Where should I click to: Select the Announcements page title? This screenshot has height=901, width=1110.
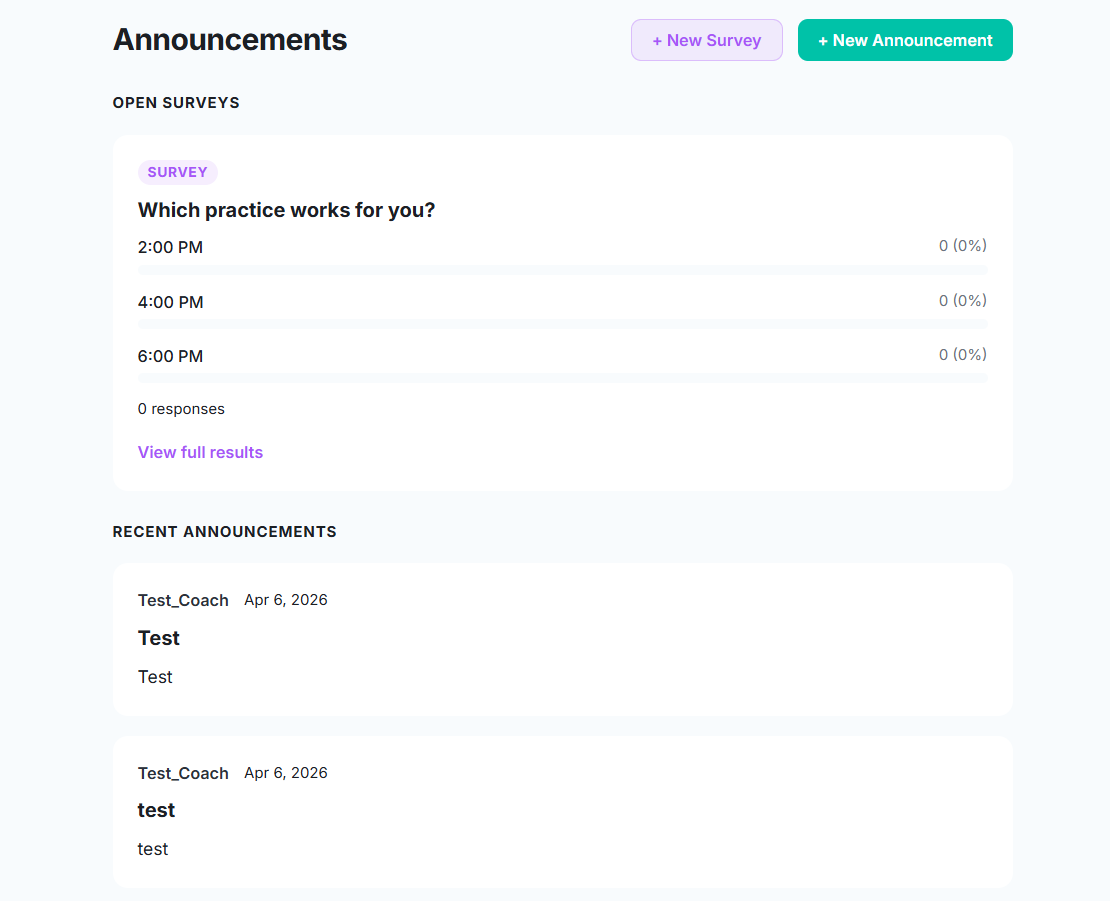pos(229,40)
